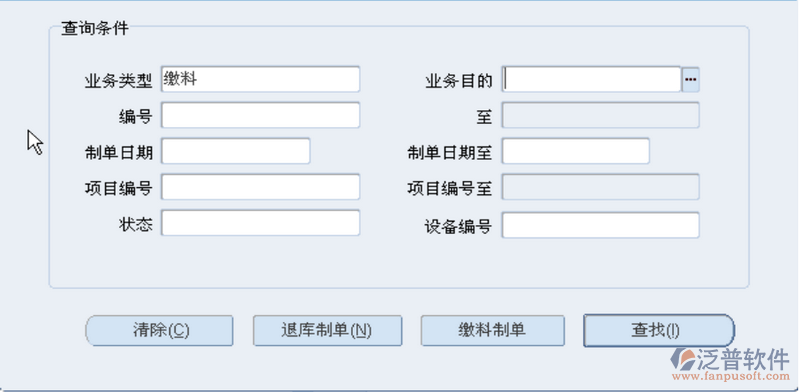The width and height of the screenshot is (800, 392).
Task: Focus the 业务目的 input field
Action: point(591,80)
